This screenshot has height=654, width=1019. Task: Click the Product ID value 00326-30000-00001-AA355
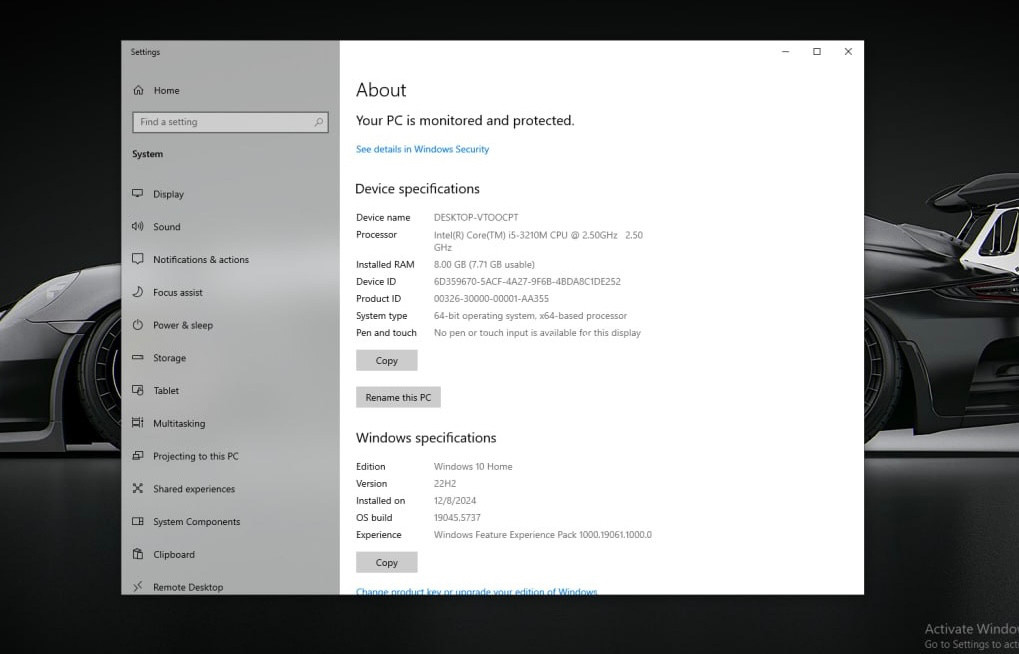tap(491, 298)
